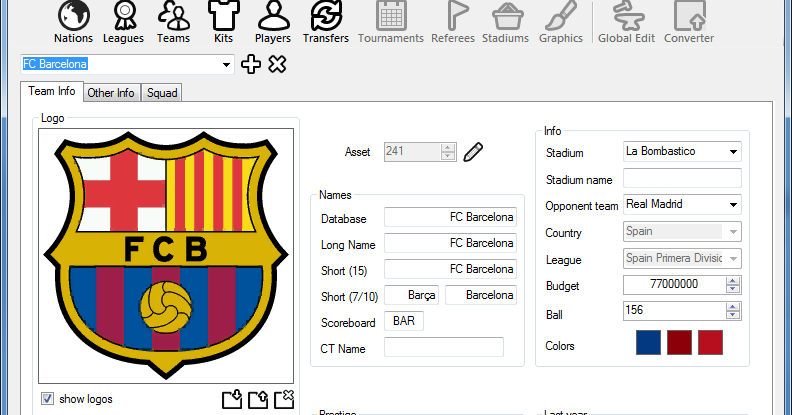This screenshot has width=792, height=415.
Task: Increase Ball number with up arrow
Action: point(733,306)
